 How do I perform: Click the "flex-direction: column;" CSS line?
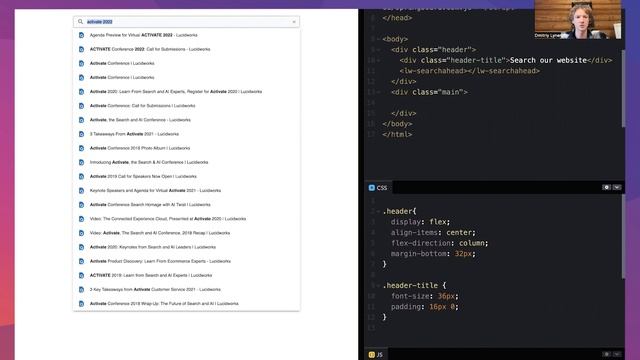tap(440, 243)
